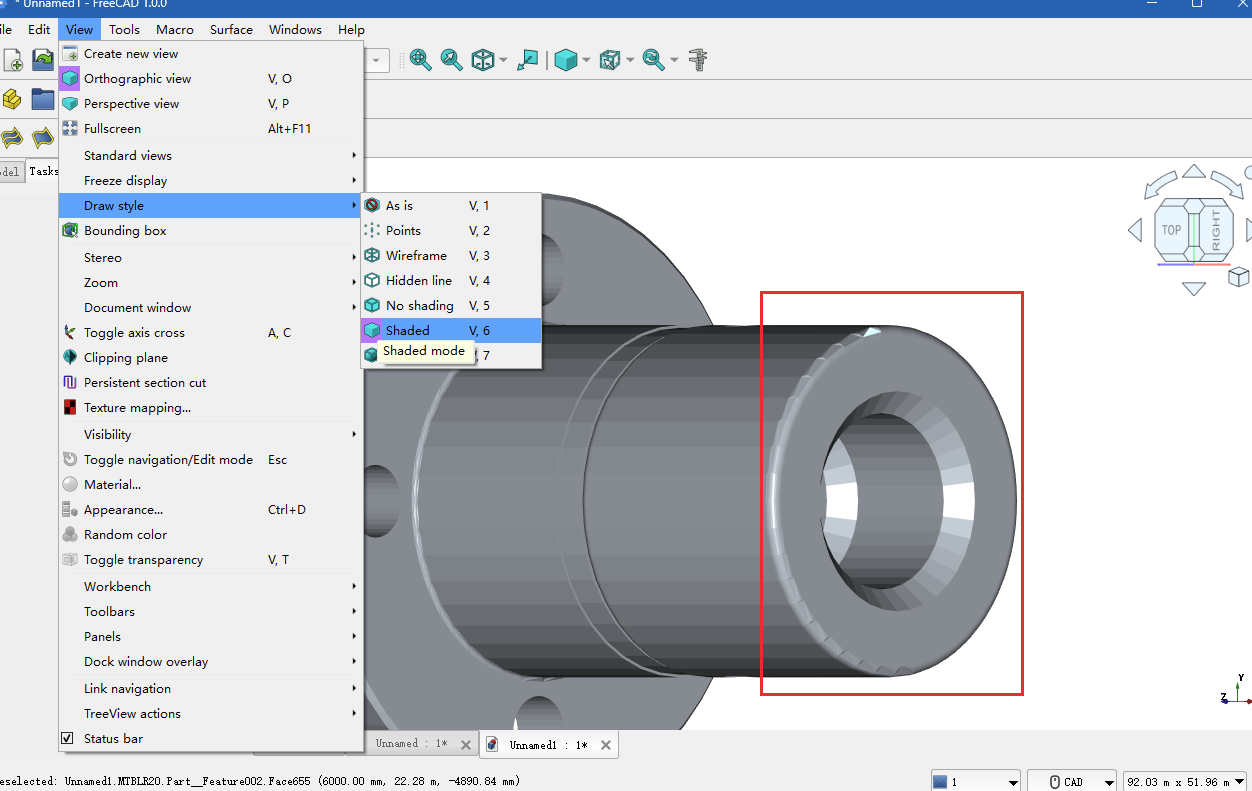
Task: Click the Fit All zoom toolbar icon
Action: click(x=420, y=60)
